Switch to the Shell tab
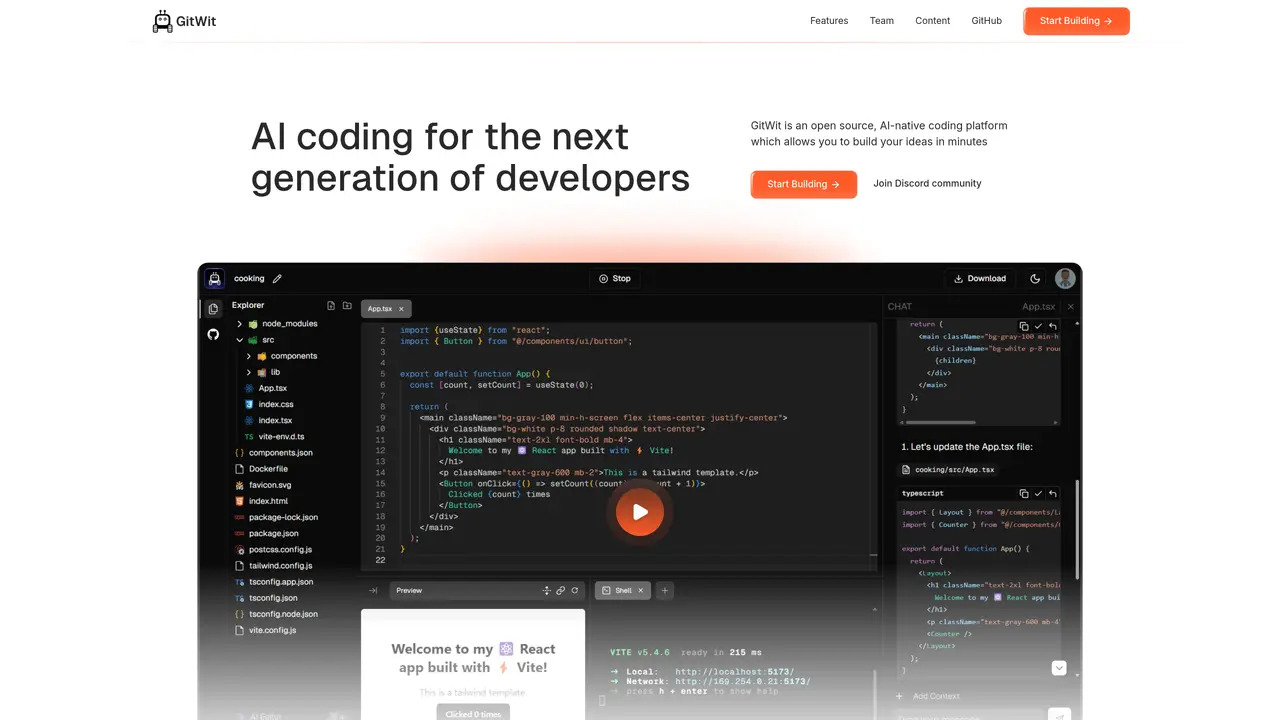This screenshot has height=720, width=1280. coord(623,591)
